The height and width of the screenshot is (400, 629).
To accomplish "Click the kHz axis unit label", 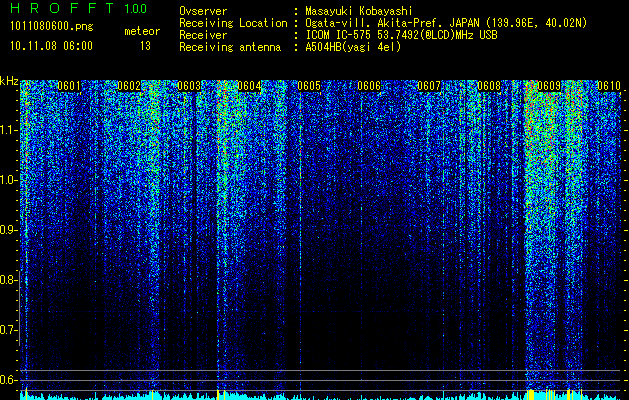I will [x=9, y=81].
